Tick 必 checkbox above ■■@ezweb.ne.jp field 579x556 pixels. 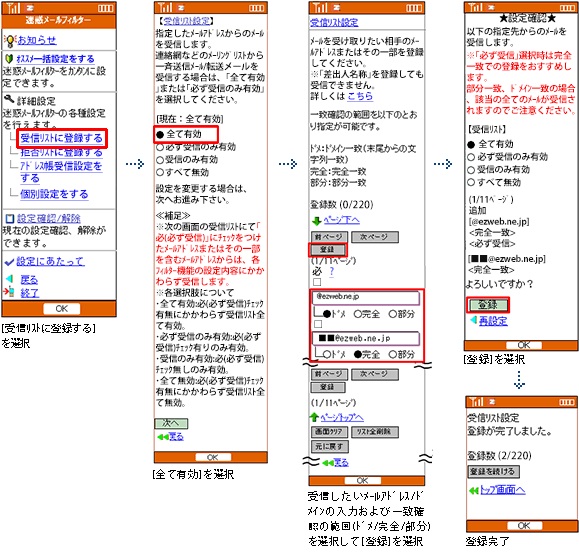click(x=318, y=324)
